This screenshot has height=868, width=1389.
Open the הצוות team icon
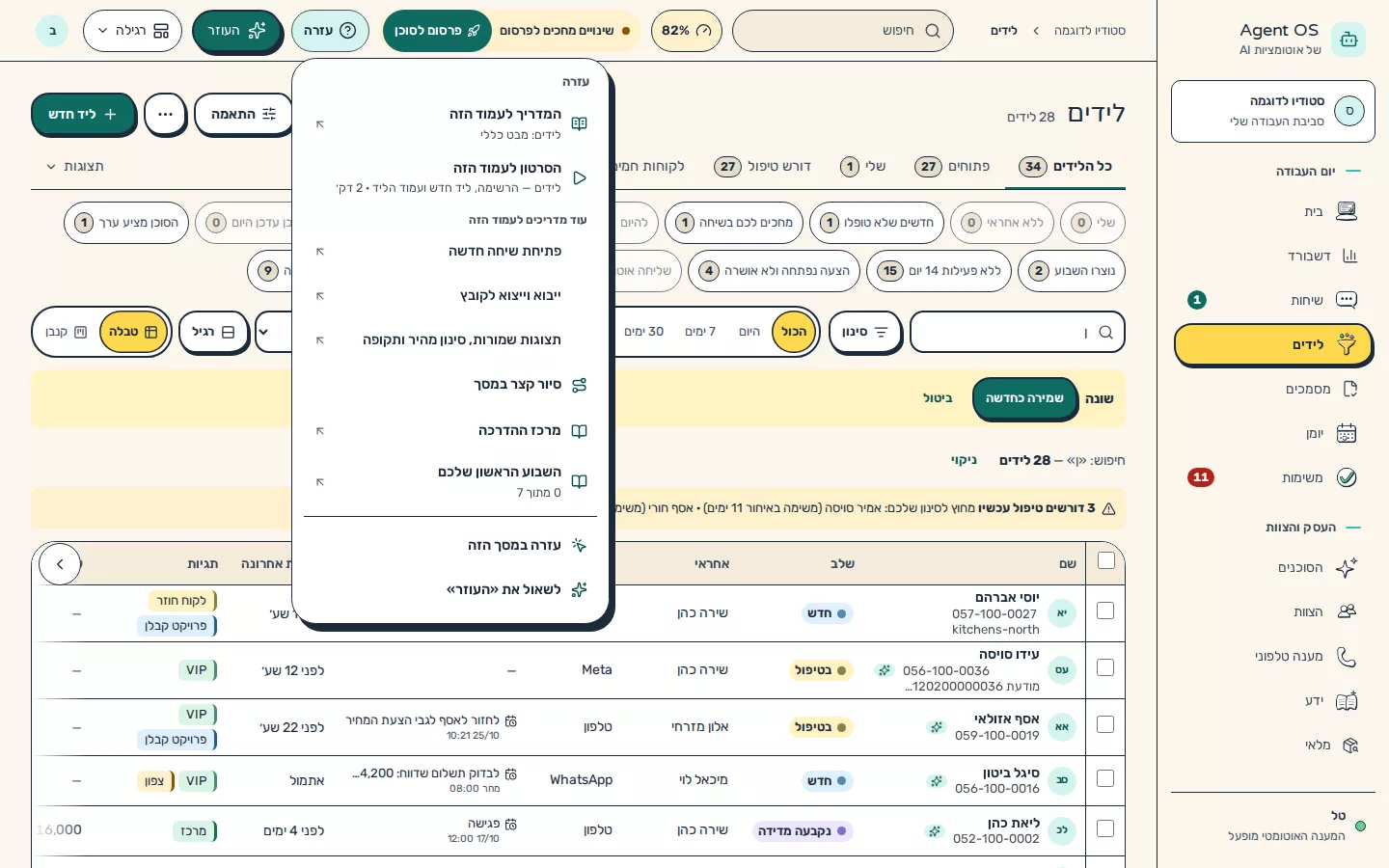1347,611
